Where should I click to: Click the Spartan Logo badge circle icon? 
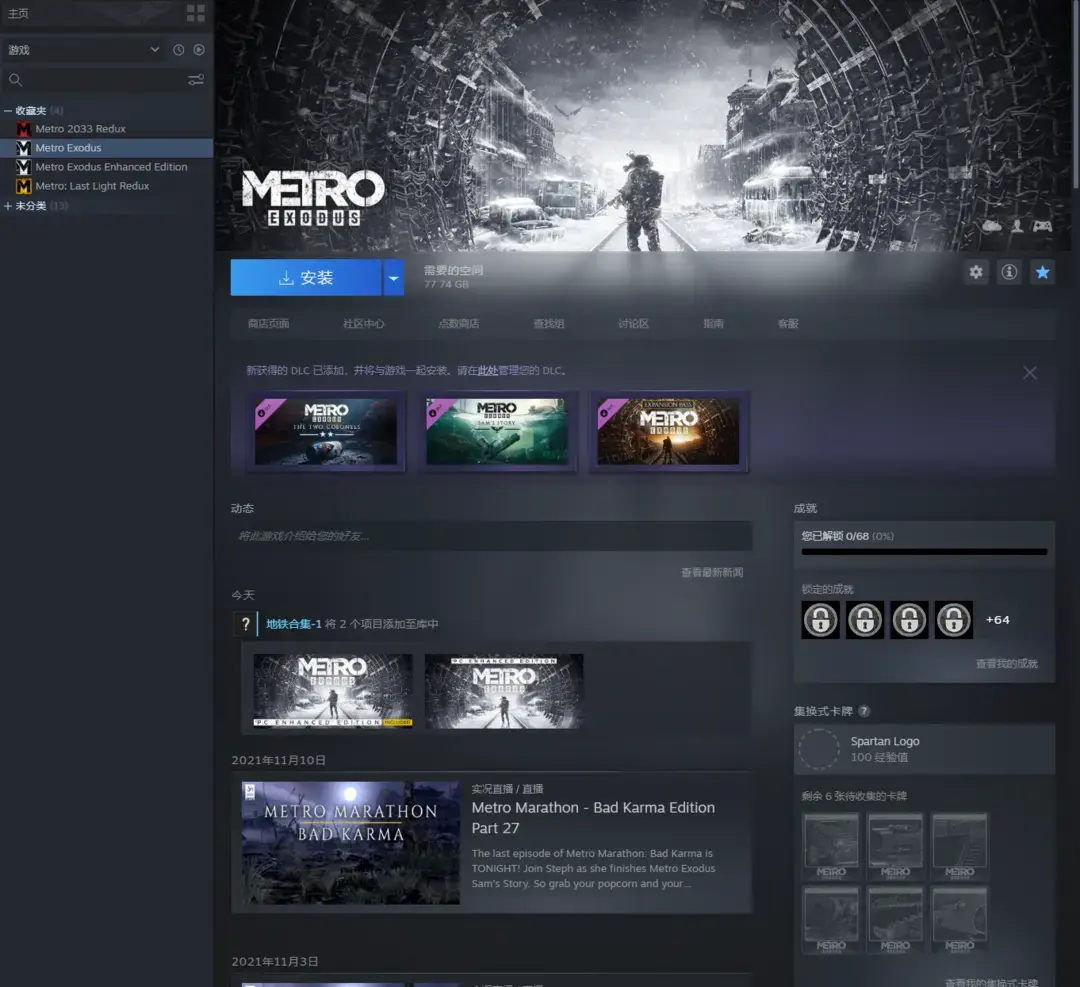tap(819, 749)
